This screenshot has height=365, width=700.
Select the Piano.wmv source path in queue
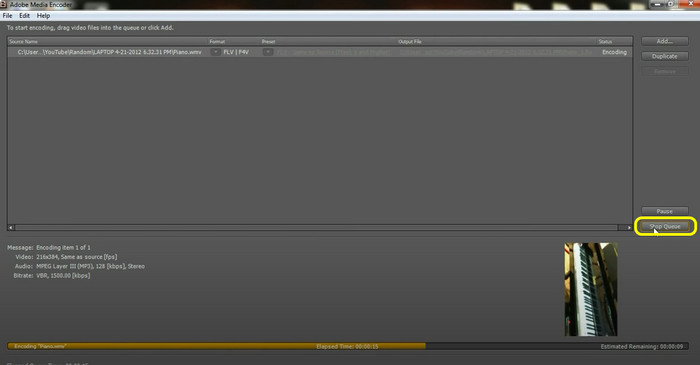tap(109, 52)
